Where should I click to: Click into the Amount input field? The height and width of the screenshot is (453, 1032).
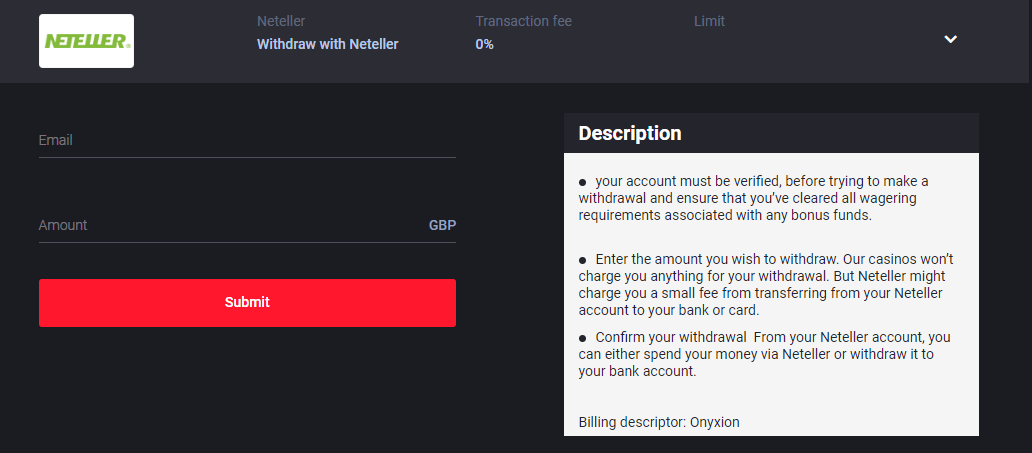(x=230, y=226)
